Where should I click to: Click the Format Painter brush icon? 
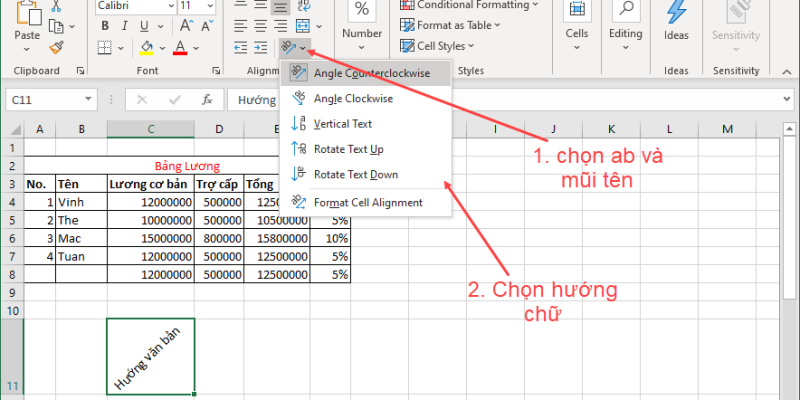coord(57,47)
